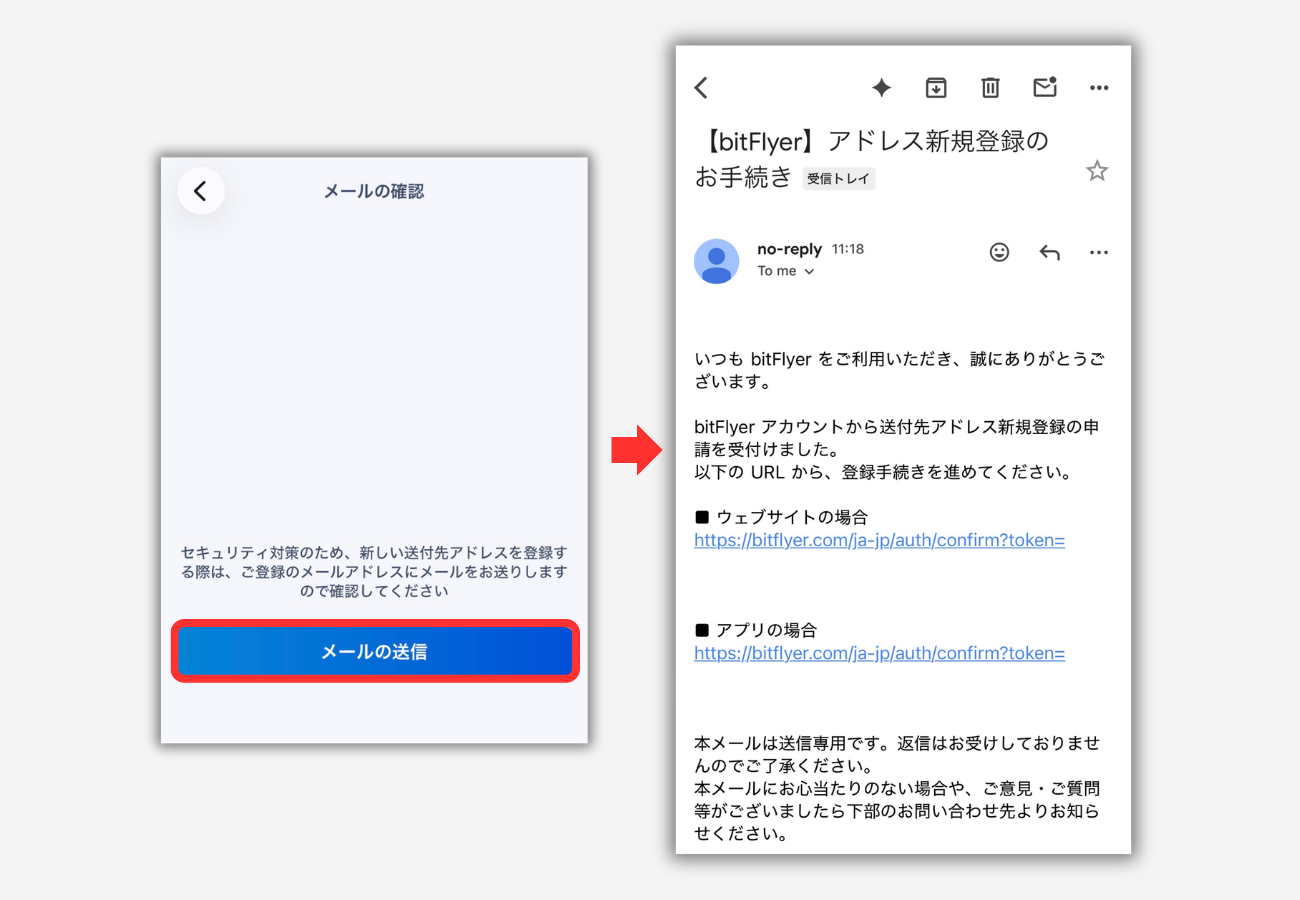The width and height of the screenshot is (1300, 900).
Task: Go back from the bitFlyer email
Action: coord(701,88)
